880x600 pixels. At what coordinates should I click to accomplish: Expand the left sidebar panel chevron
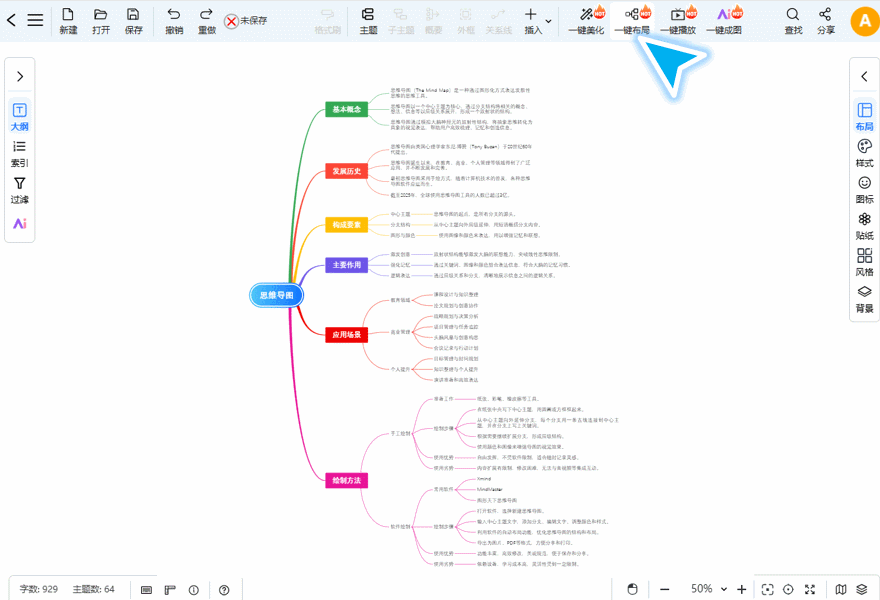[x=20, y=76]
